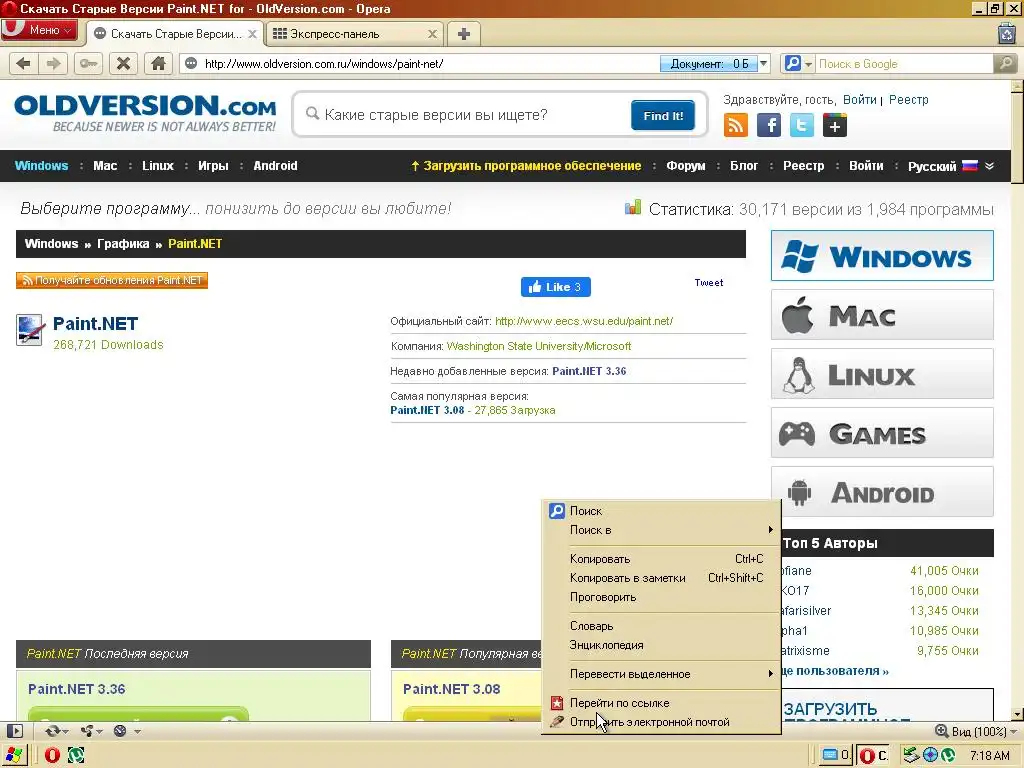Screen dimensions: 1024x768
Task: Click the Игры navigation item
Action: pyautogui.click(x=214, y=166)
